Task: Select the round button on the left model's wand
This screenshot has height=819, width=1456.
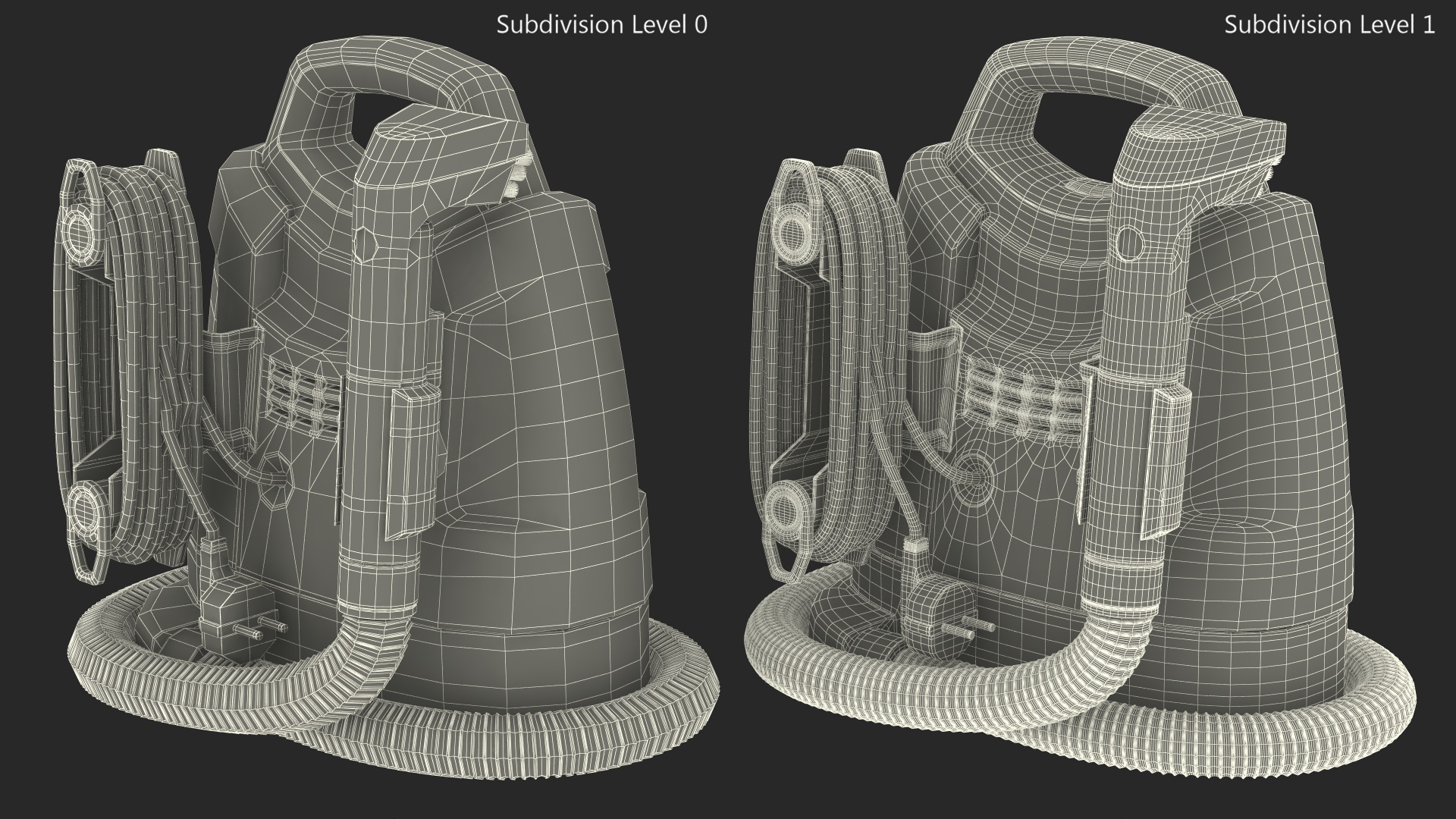Action: tap(366, 244)
